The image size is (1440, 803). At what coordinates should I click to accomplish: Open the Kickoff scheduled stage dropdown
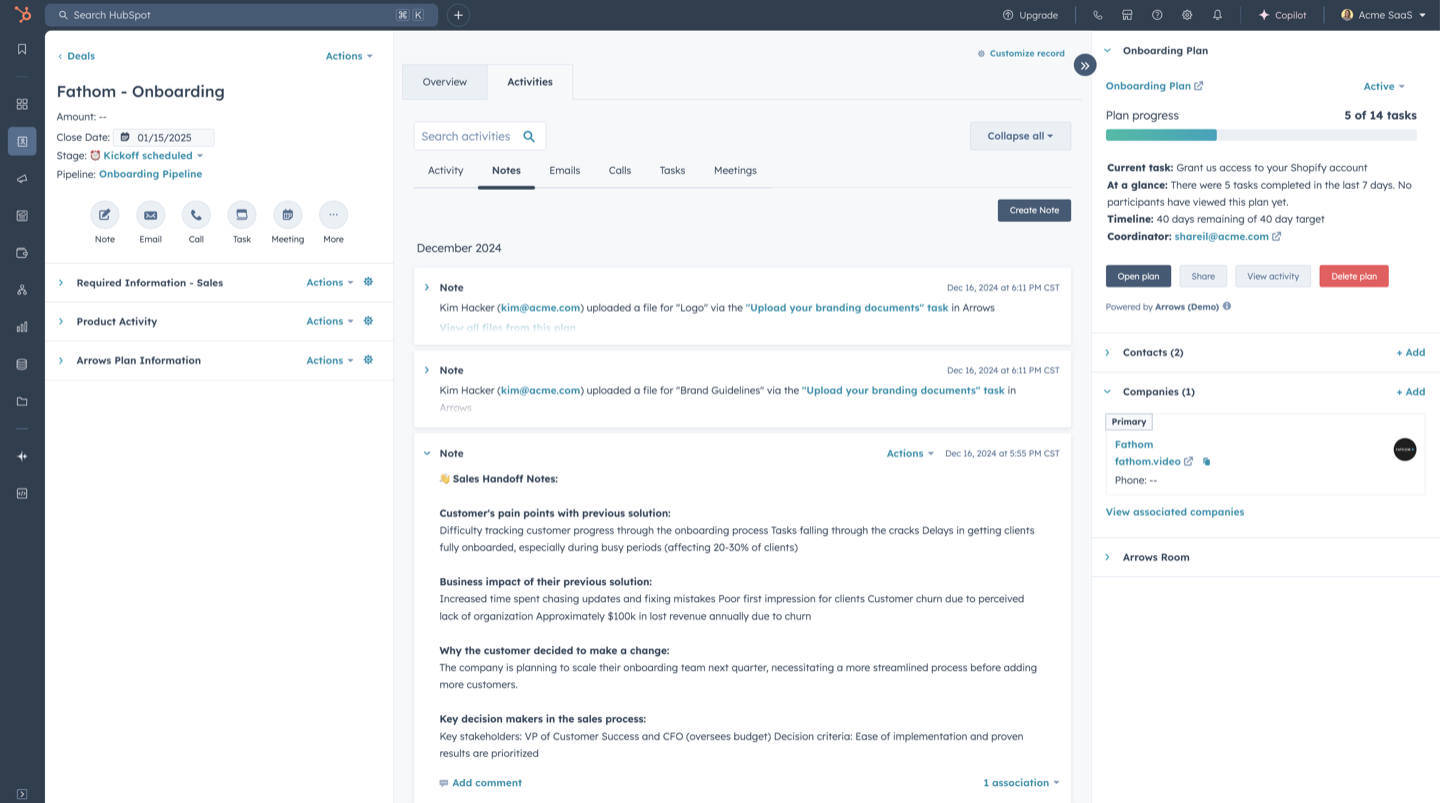(153, 156)
